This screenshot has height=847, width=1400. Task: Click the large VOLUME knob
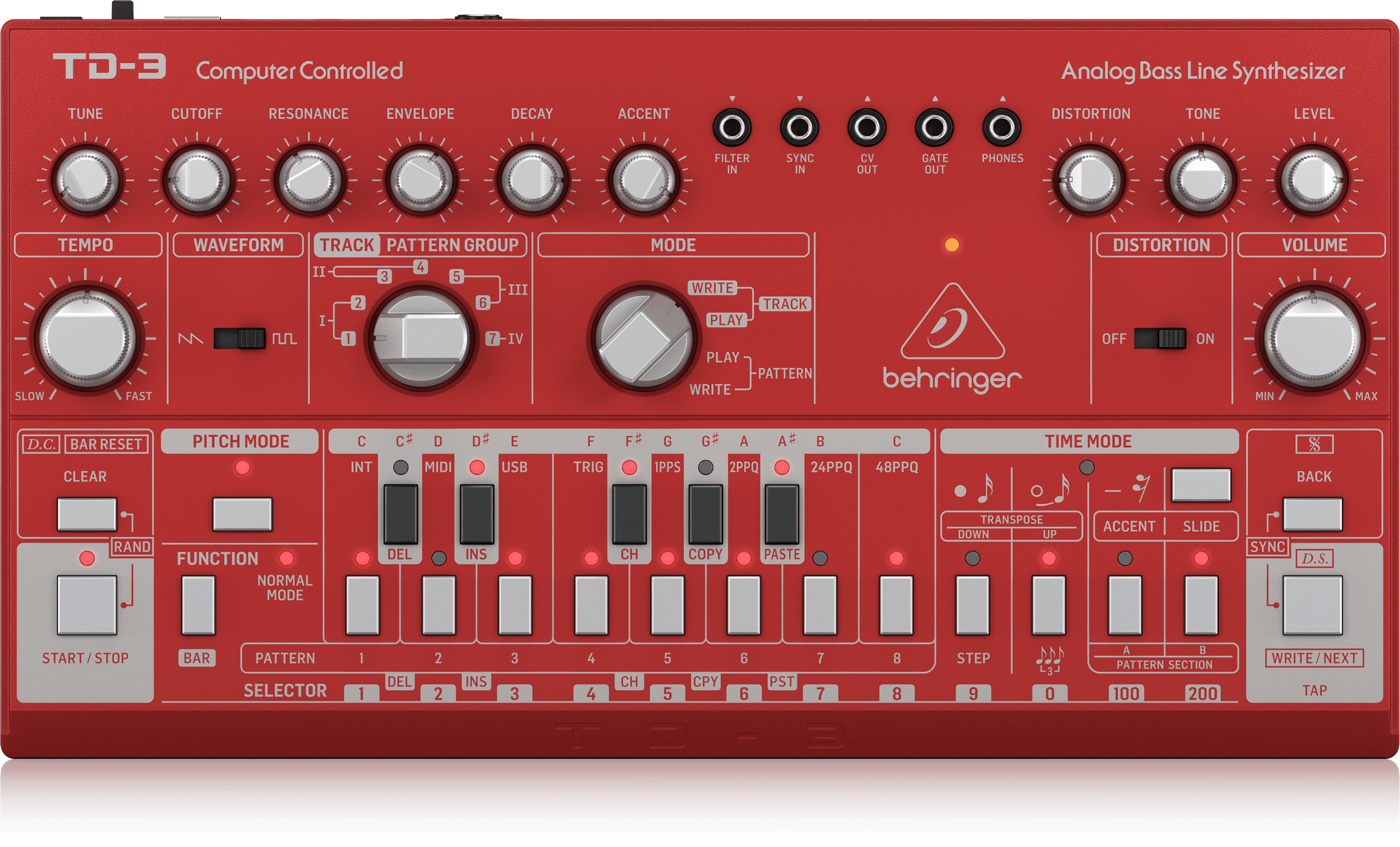(x=1314, y=339)
